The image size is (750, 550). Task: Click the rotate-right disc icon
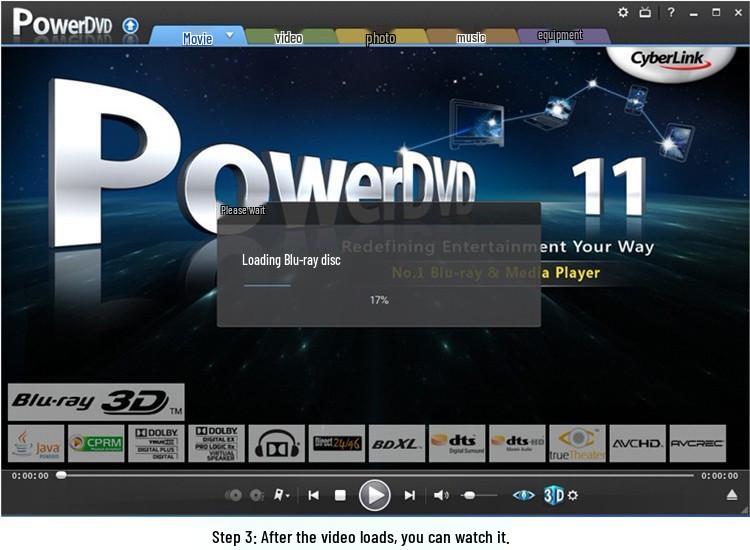tap(257, 495)
